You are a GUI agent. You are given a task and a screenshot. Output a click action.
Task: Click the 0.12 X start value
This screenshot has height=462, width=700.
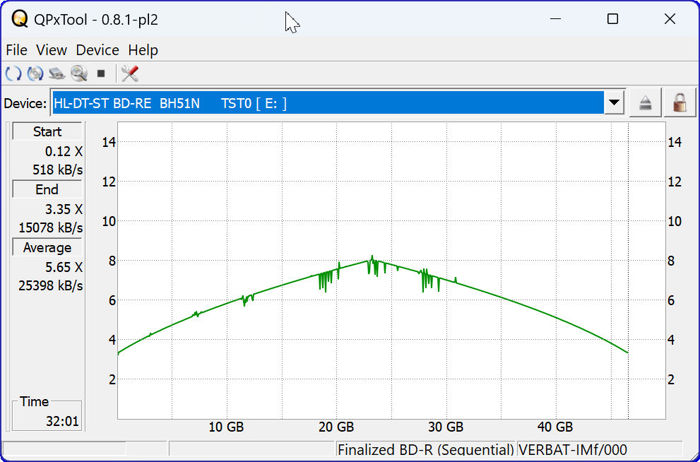click(64, 152)
